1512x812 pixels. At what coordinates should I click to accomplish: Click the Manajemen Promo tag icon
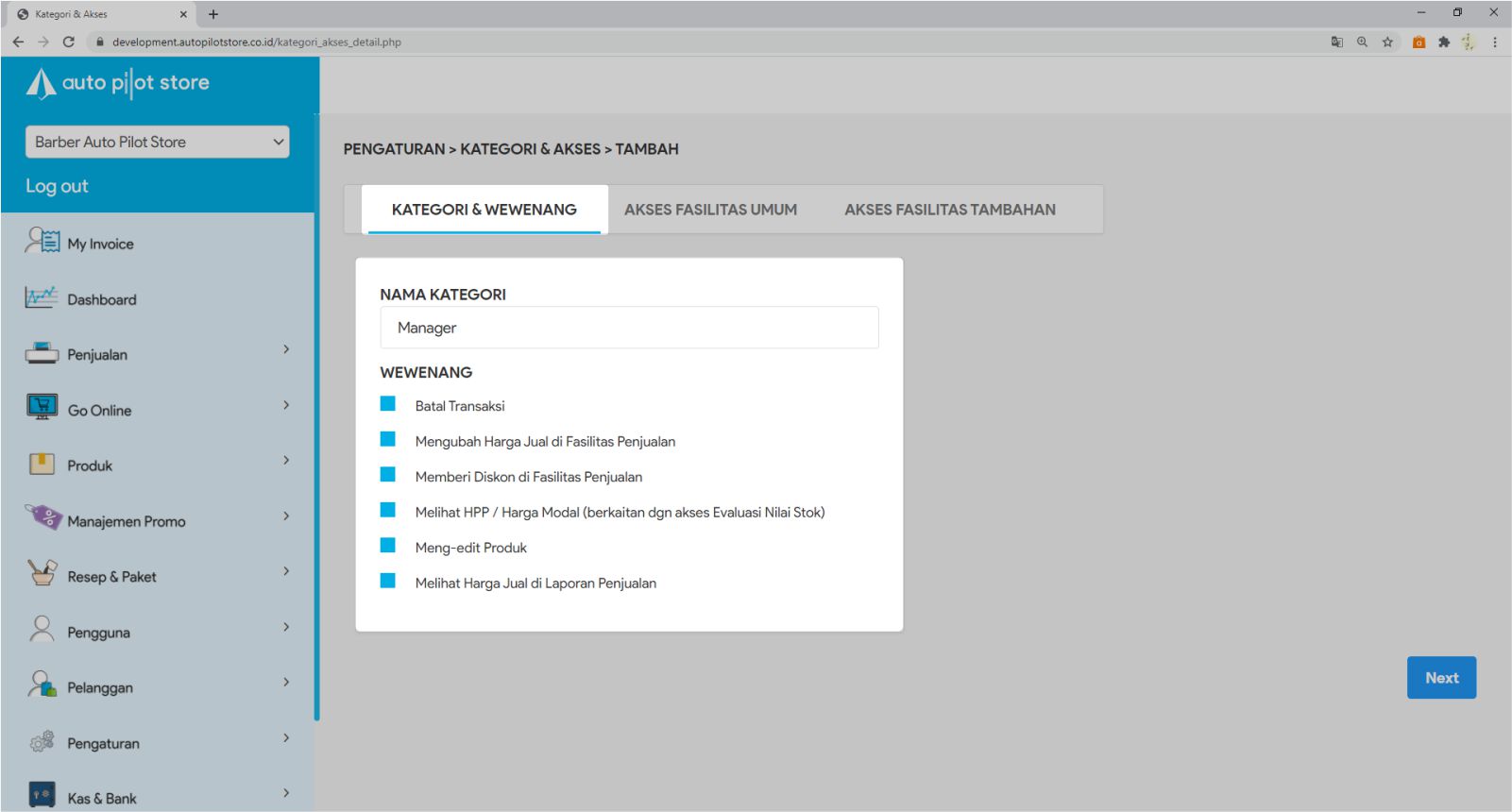[x=42, y=518]
